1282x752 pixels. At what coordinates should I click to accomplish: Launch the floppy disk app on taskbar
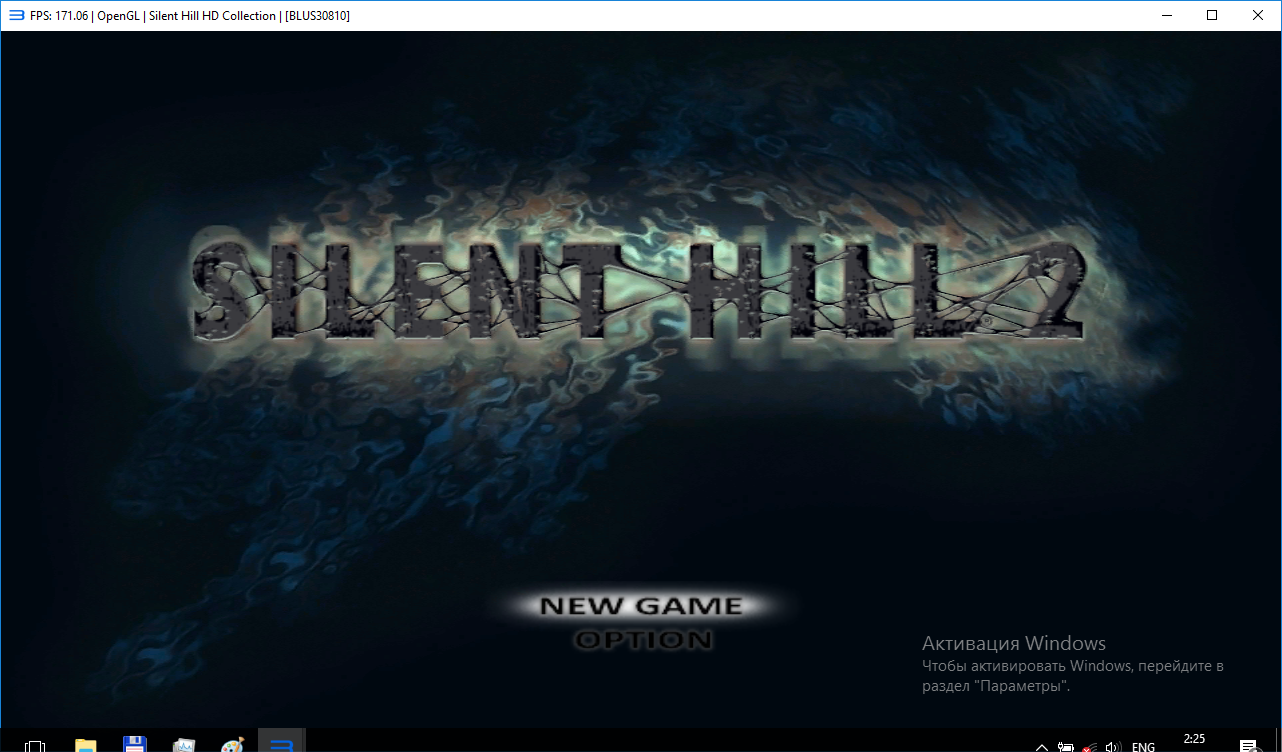point(134,745)
